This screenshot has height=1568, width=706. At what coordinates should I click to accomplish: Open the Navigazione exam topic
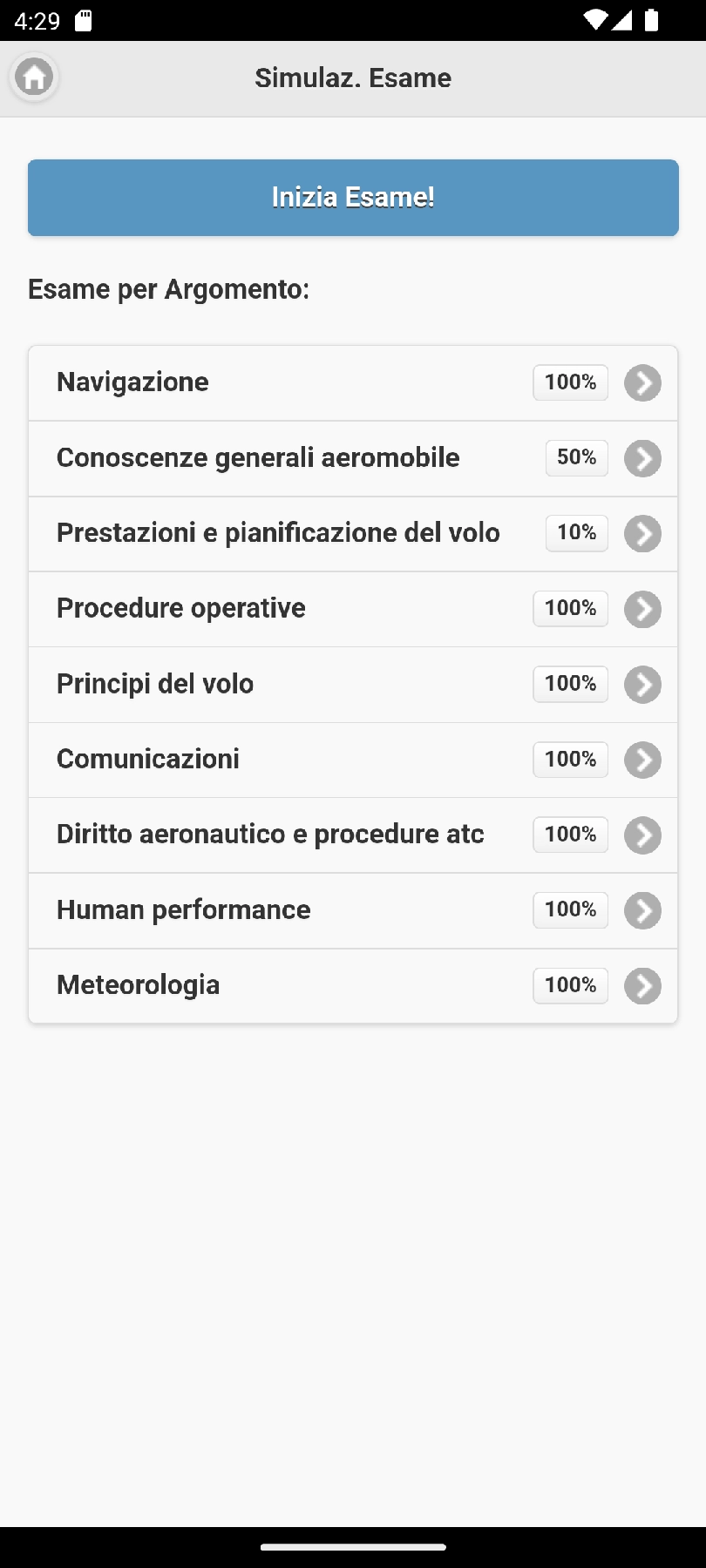click(132, 382)
